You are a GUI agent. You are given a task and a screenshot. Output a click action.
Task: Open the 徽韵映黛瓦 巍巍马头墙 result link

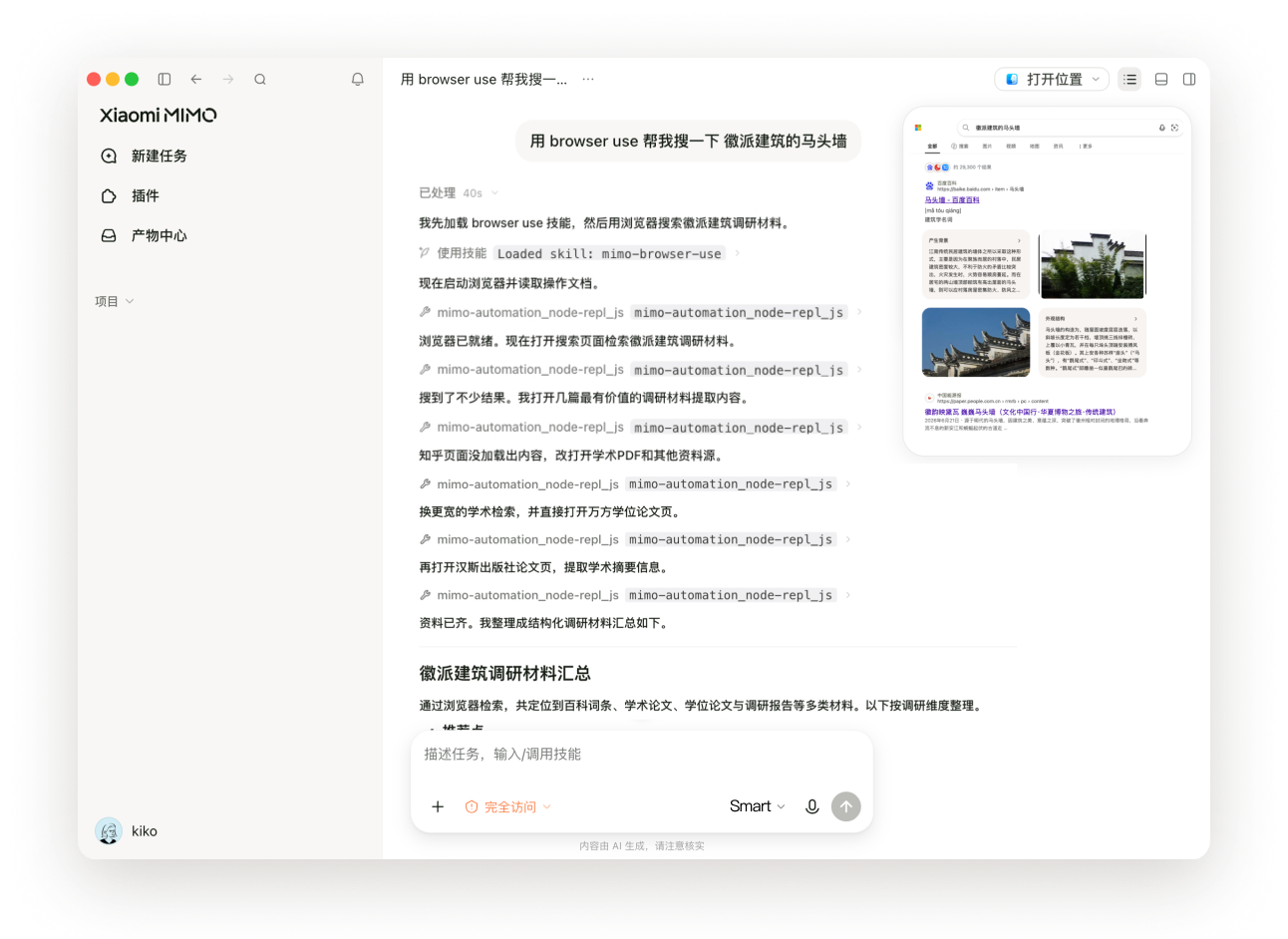tap(1020, 412)
